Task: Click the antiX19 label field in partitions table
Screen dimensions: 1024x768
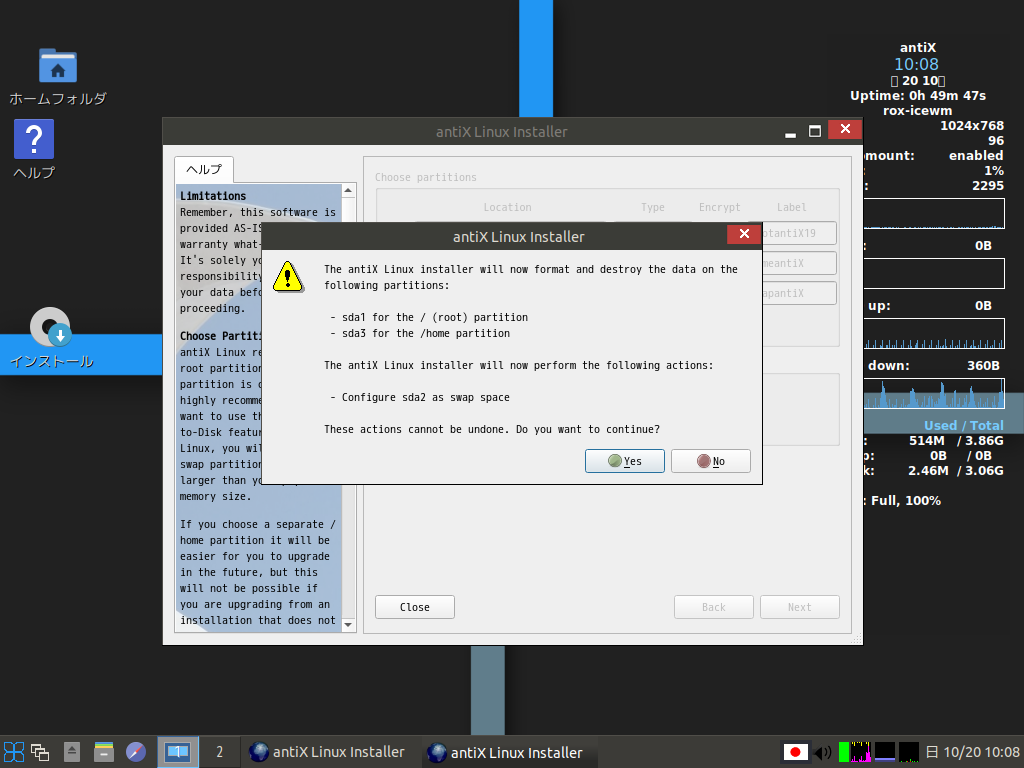Action: 799,233
